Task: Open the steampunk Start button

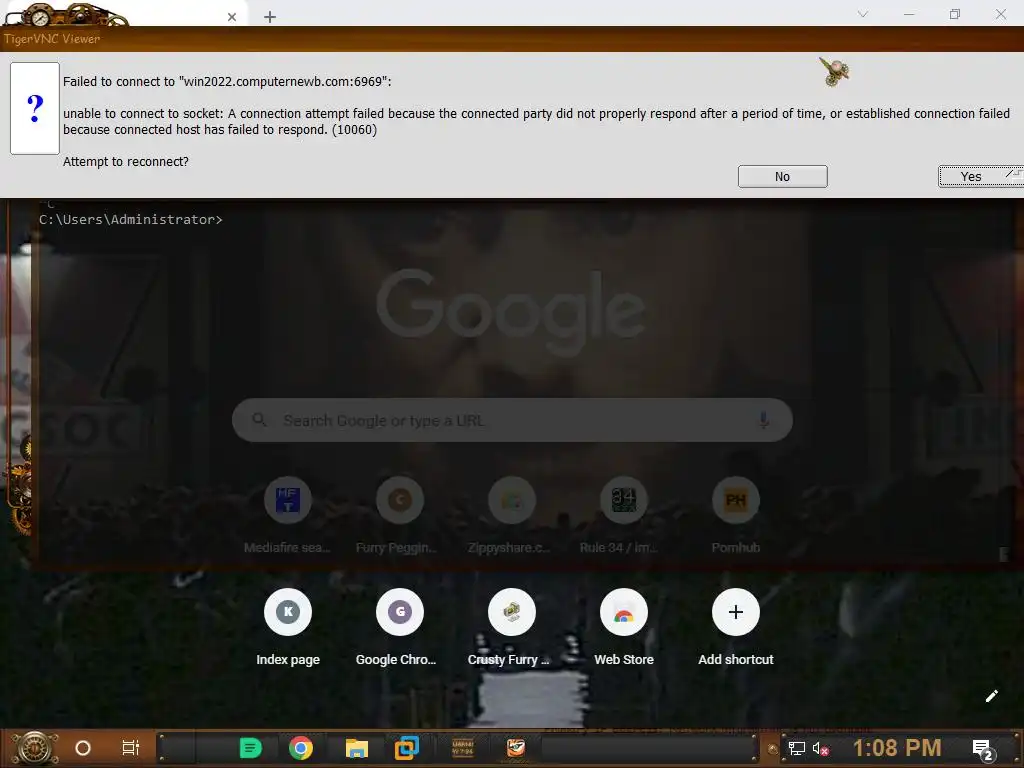Action: coord(34,748)
